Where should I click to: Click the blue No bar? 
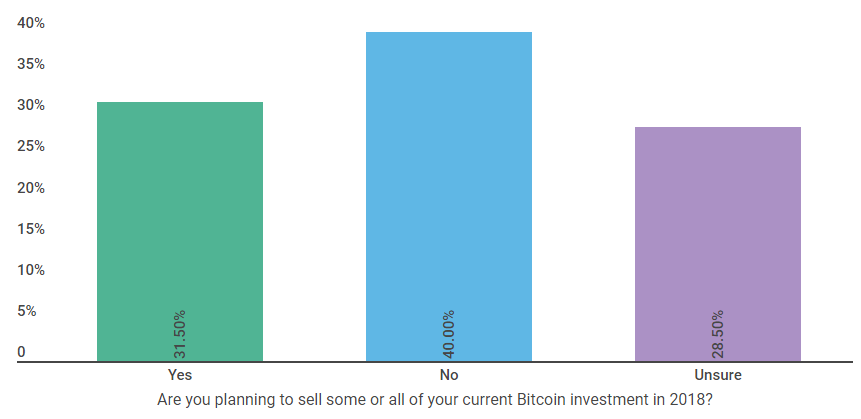click(449, 190)
